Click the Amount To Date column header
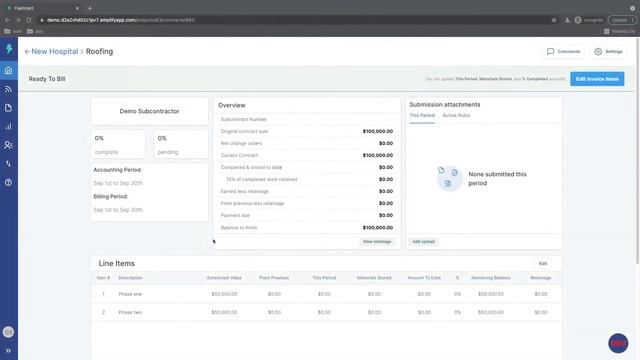Screen dimensions: 640x360 (424, 278)
